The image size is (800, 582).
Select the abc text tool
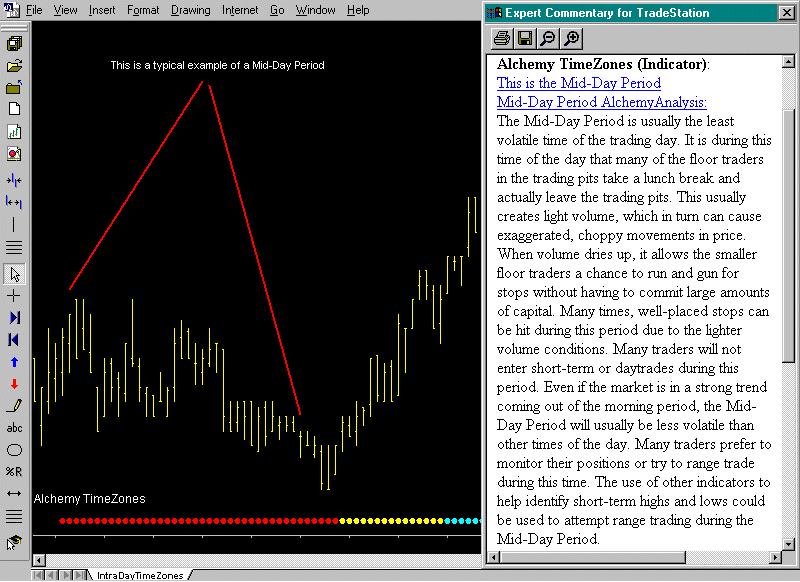click(14, 428)
